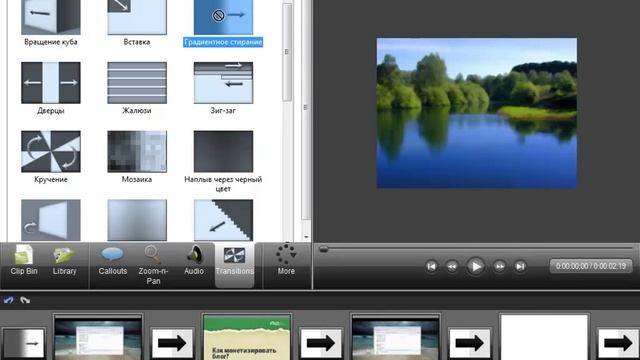Pick the Дверцы transition

coord(51,83)
